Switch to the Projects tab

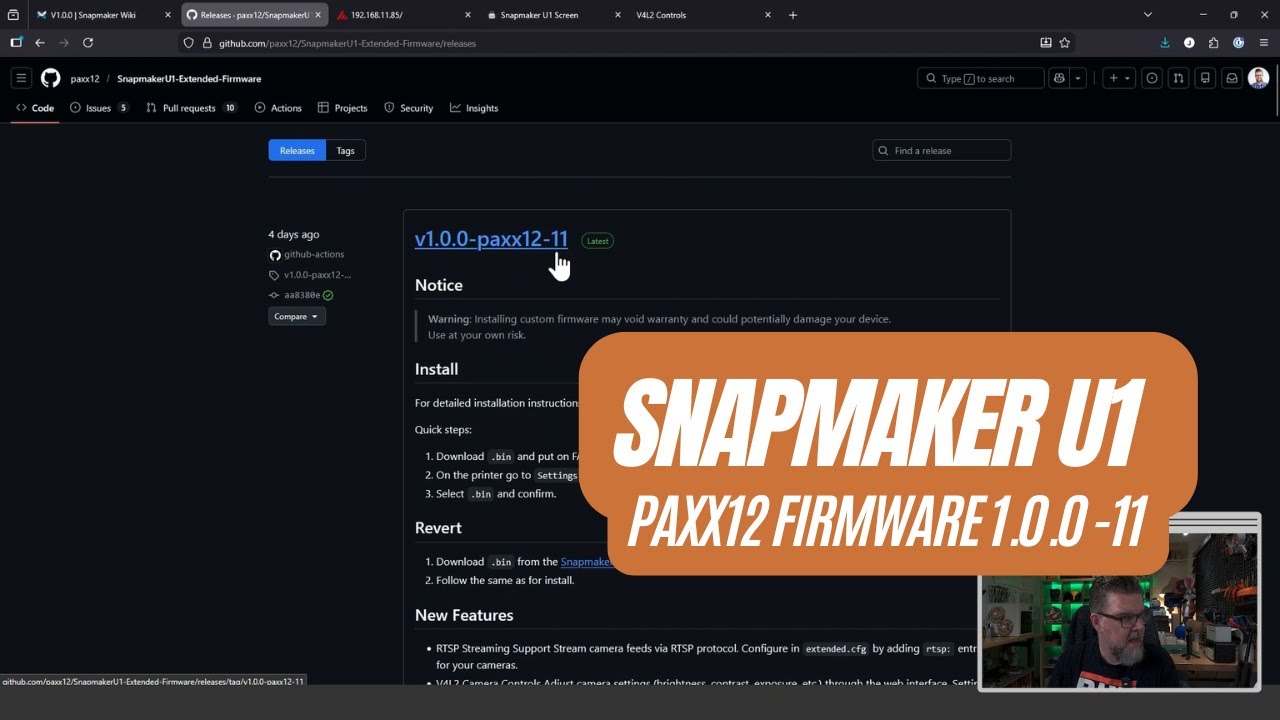point(343,108)
